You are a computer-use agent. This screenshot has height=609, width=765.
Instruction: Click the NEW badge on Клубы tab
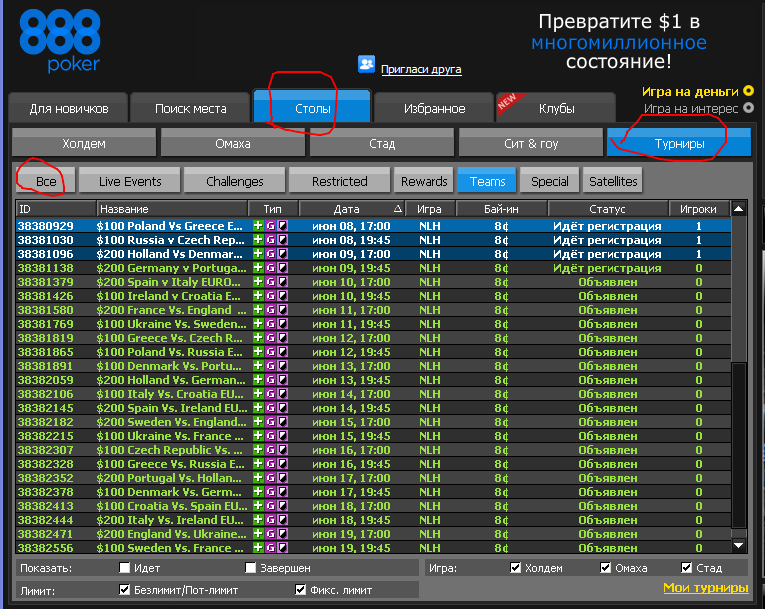(509, 102)
